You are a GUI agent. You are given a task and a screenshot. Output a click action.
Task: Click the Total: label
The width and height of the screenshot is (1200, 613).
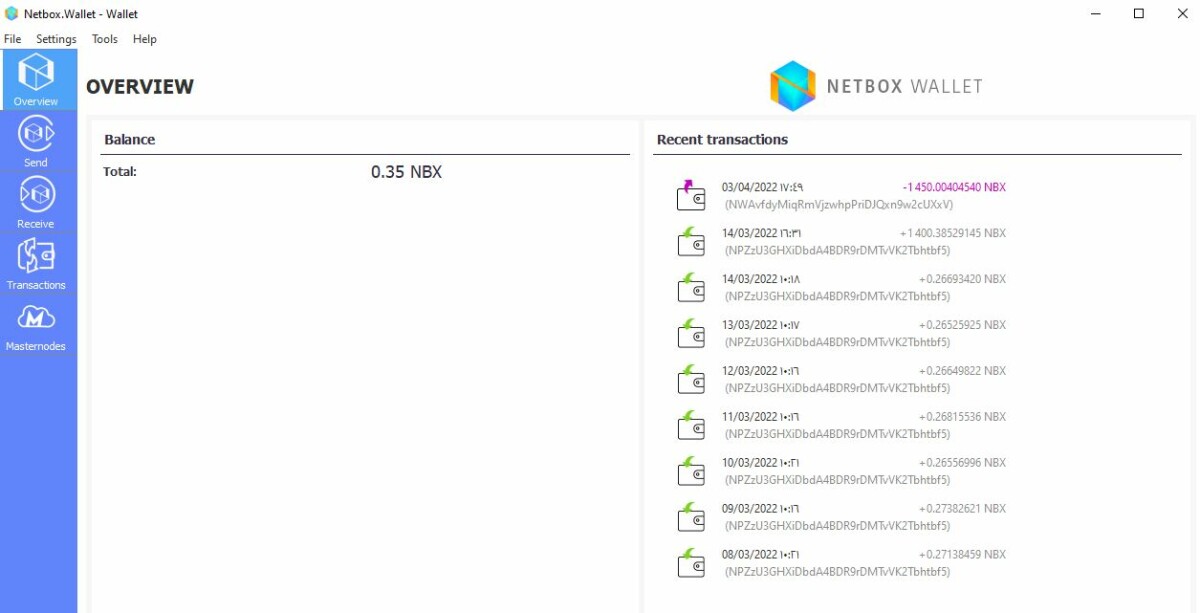[120, 172]
